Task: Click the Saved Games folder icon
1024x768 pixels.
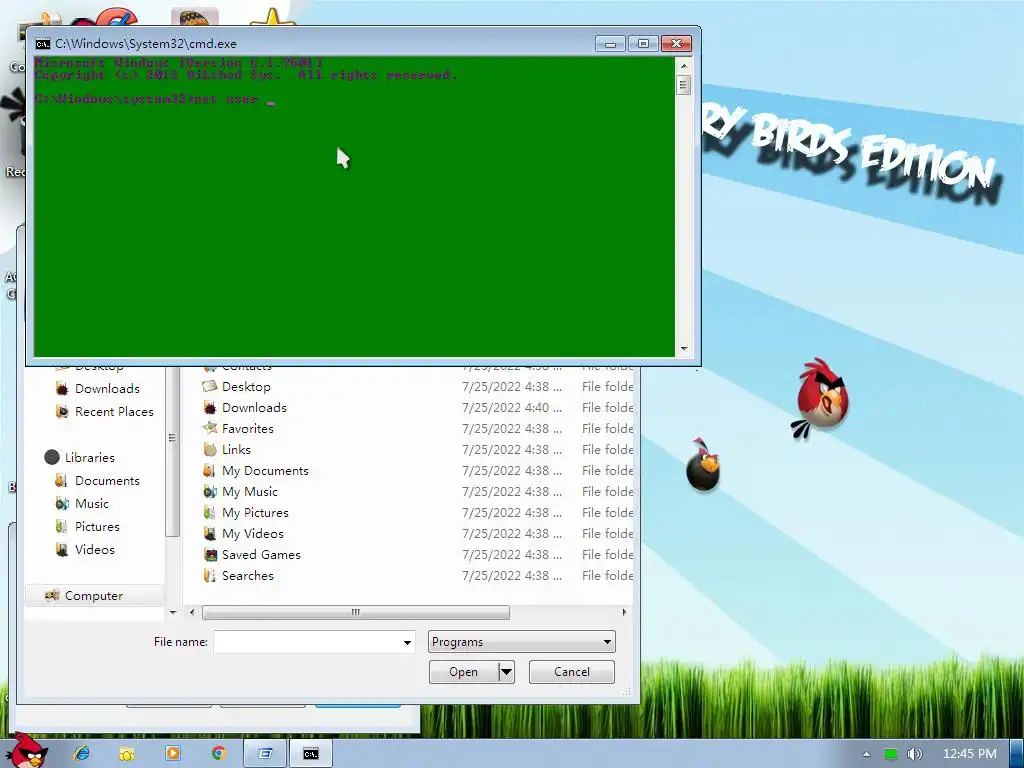Action: 210,554
